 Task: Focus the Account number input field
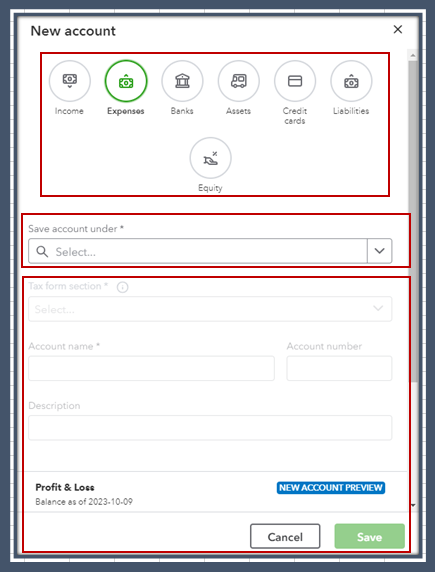click(339, 368)
